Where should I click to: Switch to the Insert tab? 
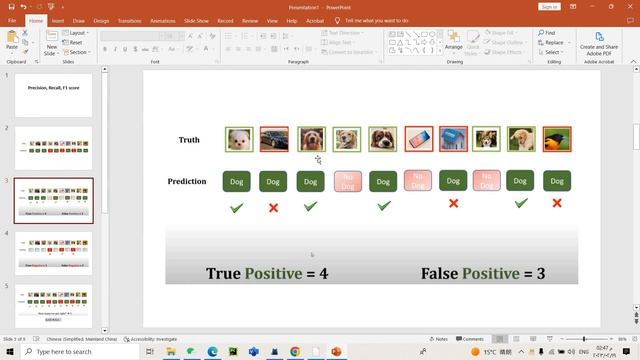click(x=58, y=20)
